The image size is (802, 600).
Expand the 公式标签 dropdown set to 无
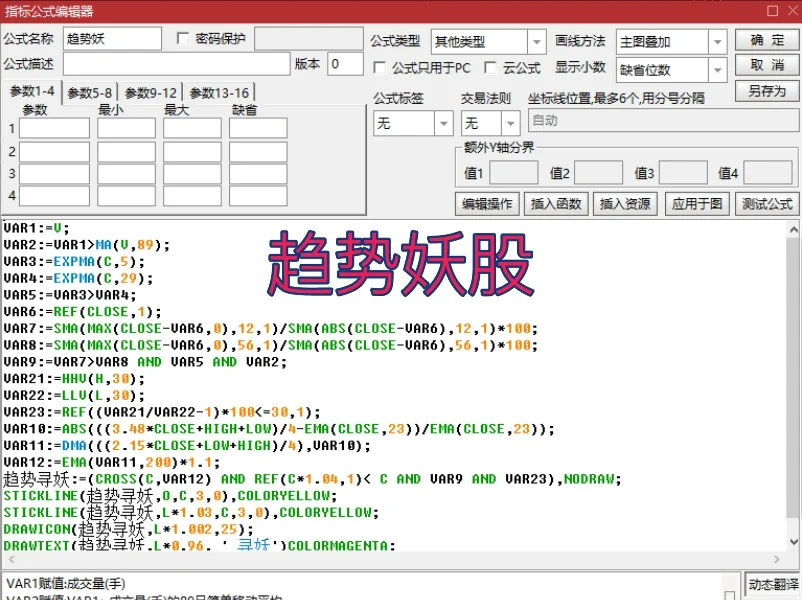pyautogui.click(x=413, y=123)
